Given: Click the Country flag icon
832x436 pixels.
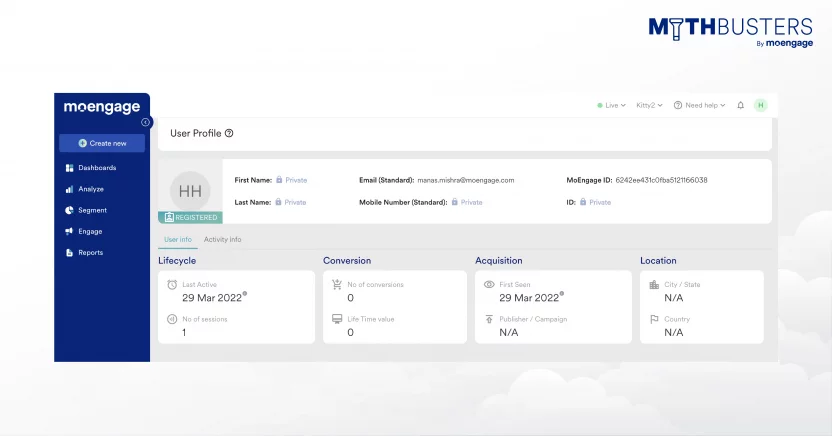Looking at the screenshot, I should coord(654,319).
